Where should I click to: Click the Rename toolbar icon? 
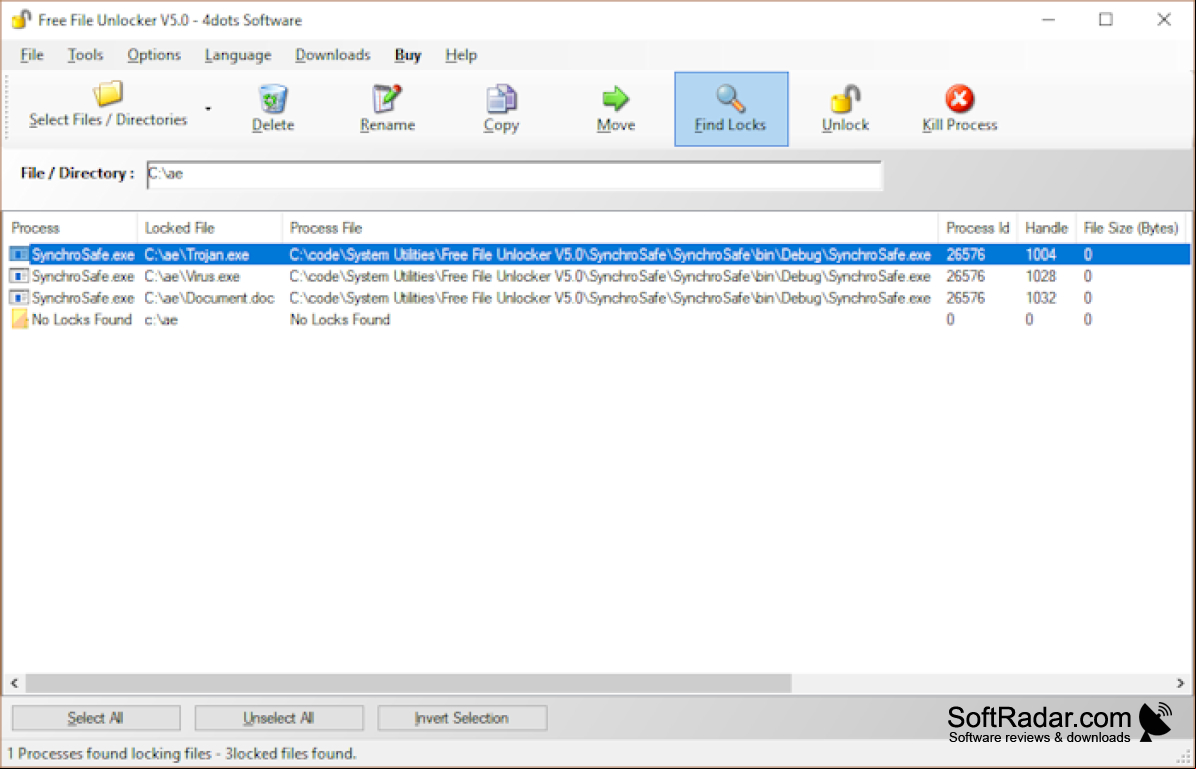click(x=387, y=98)
